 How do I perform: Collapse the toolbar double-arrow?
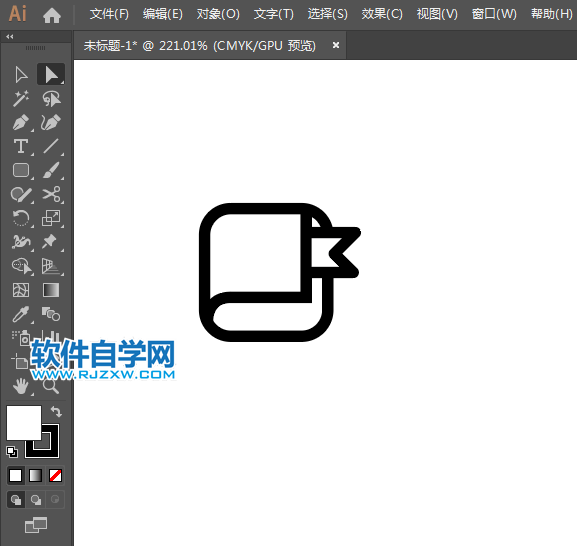(x=10, y=36)
